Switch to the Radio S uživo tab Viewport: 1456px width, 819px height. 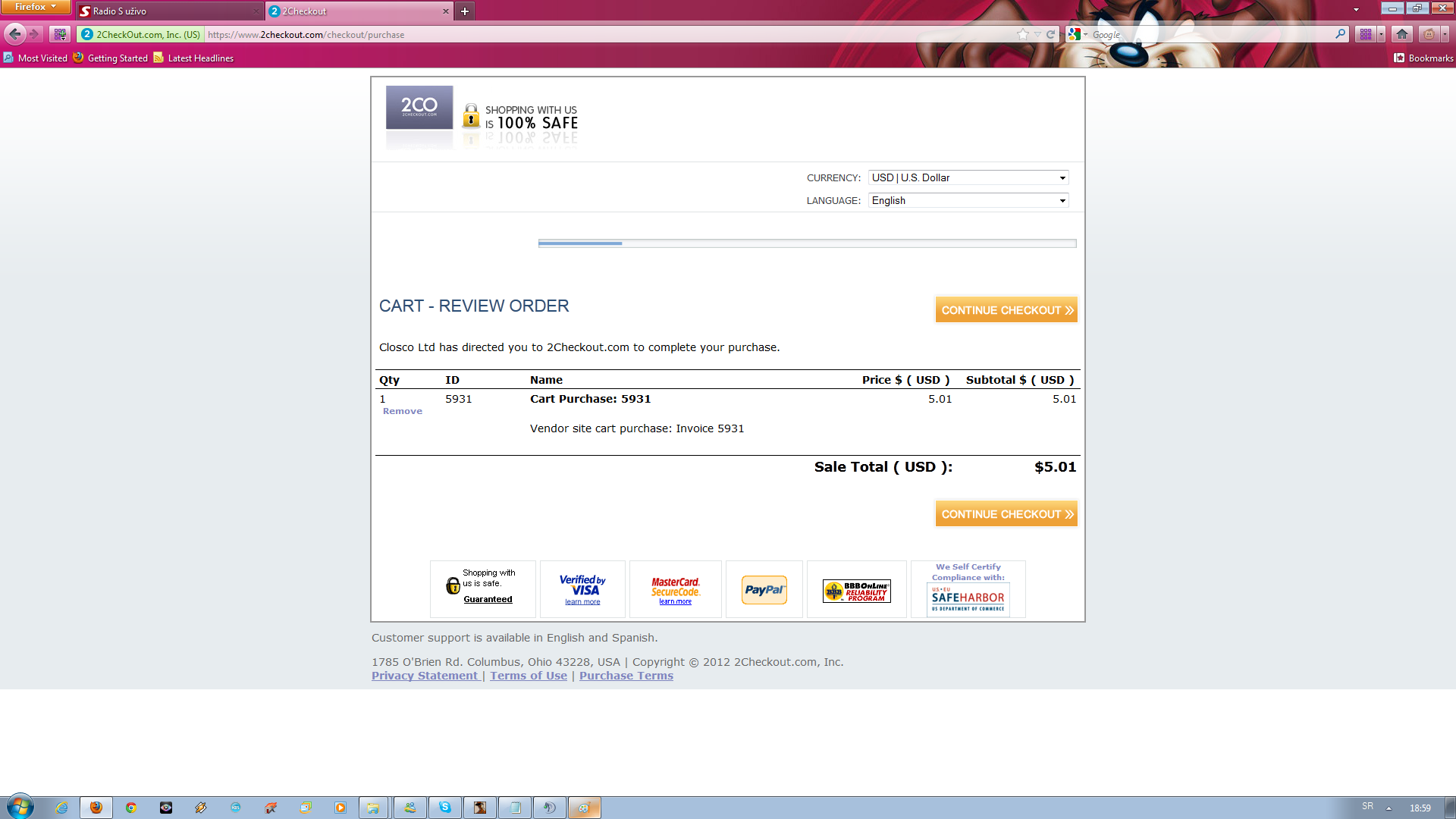[x=170, y=11]
